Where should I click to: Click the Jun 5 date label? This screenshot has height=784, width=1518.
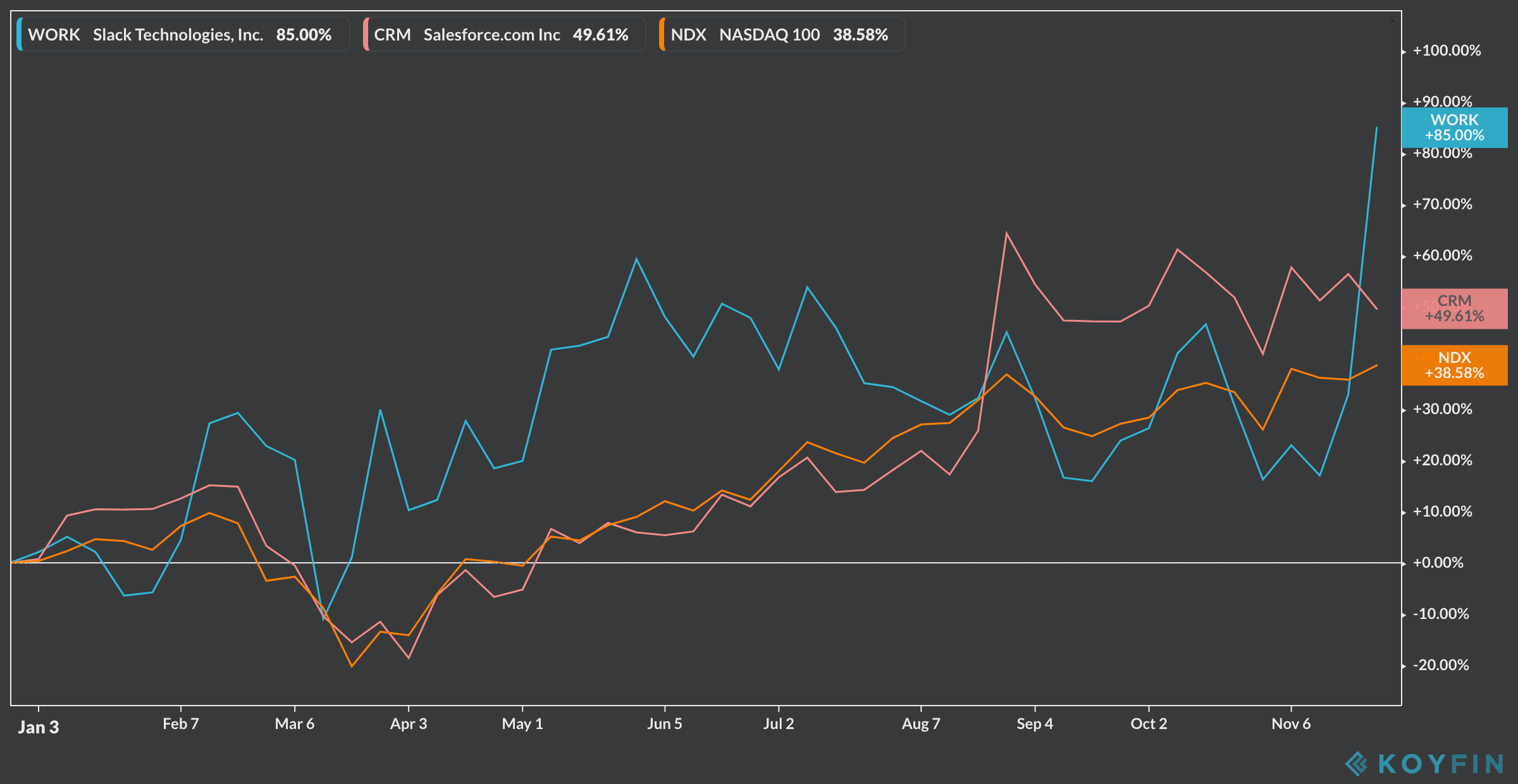665,724
